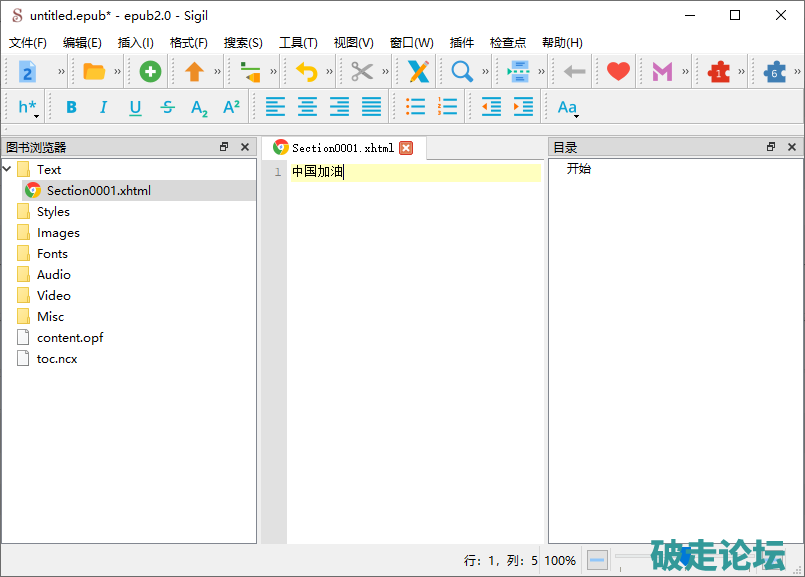Click the Bold formatting icon
The image size is (805, 577).
coord(71,107)
